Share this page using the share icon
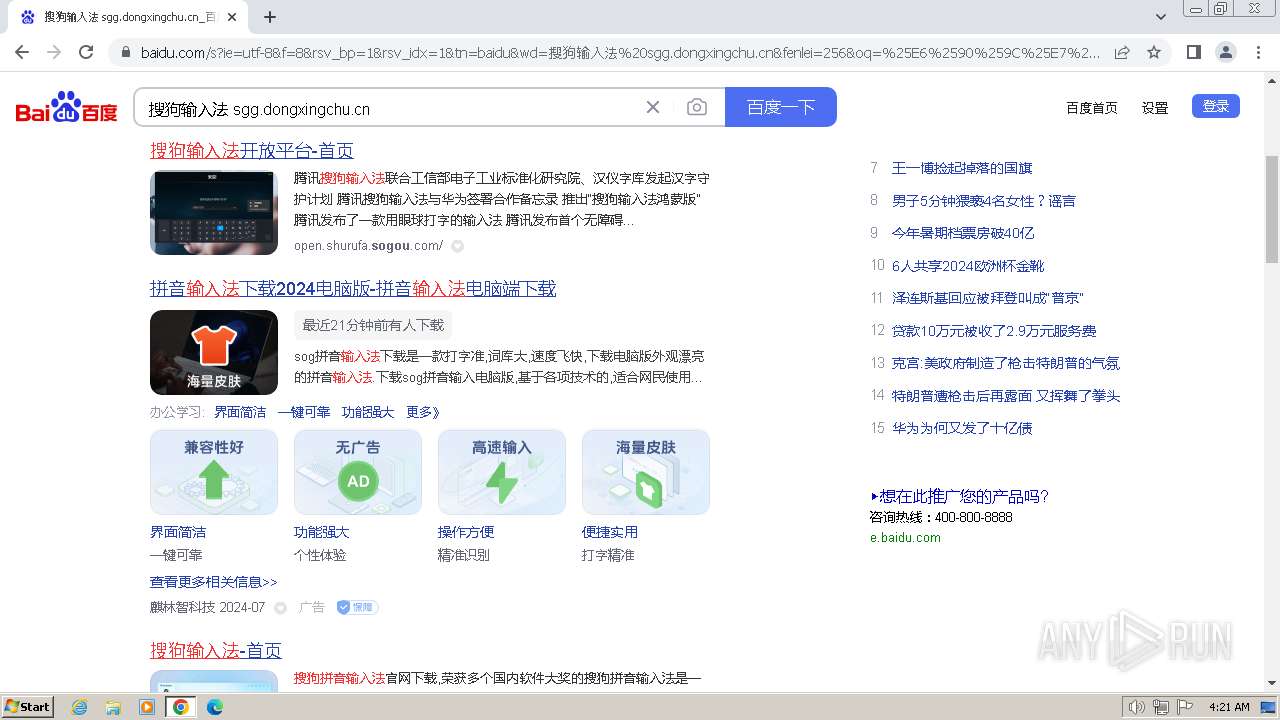1280x720 pixels. coord(1122,52)
